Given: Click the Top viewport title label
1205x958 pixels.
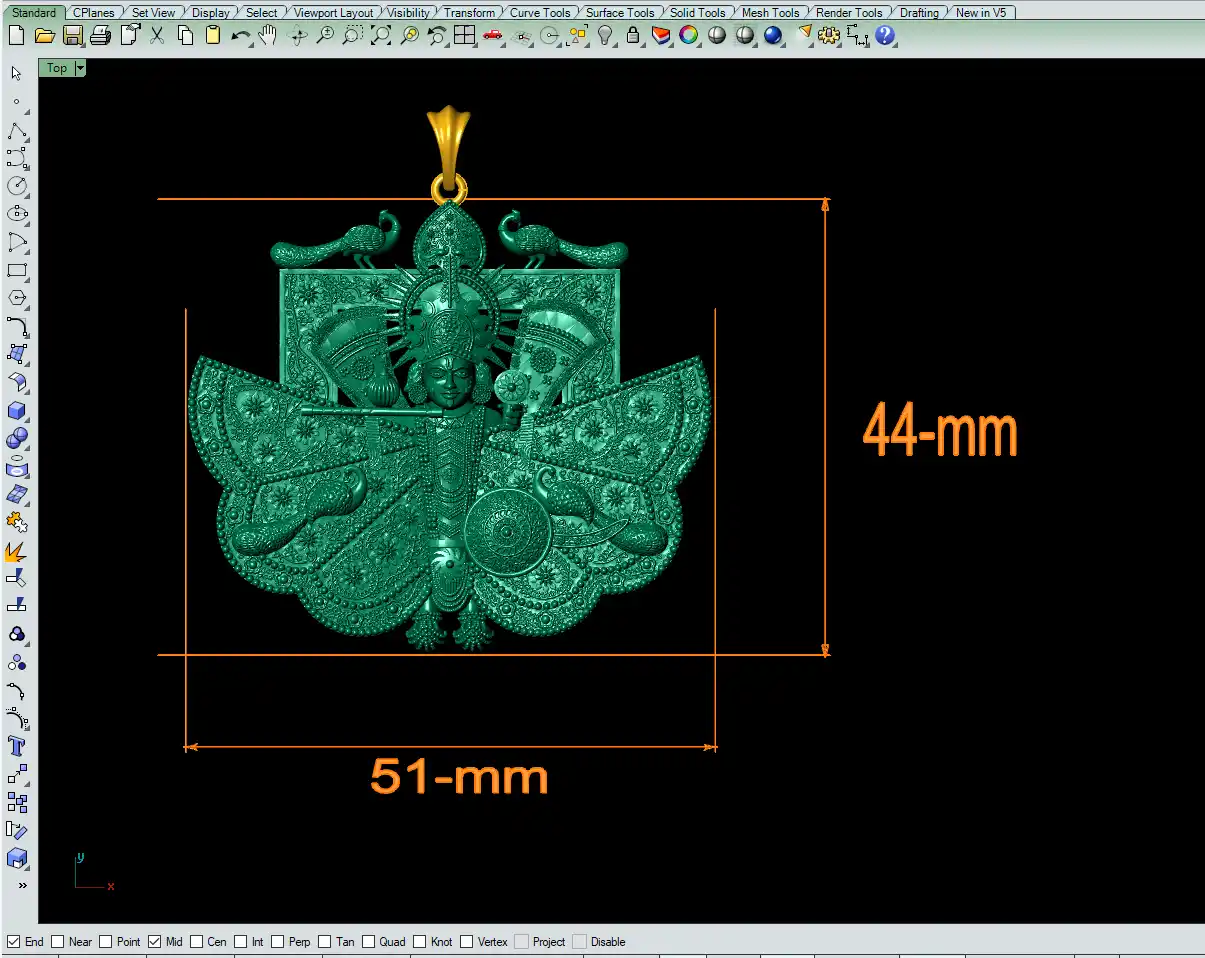Looking at the screenshot, I should (57, 68).
